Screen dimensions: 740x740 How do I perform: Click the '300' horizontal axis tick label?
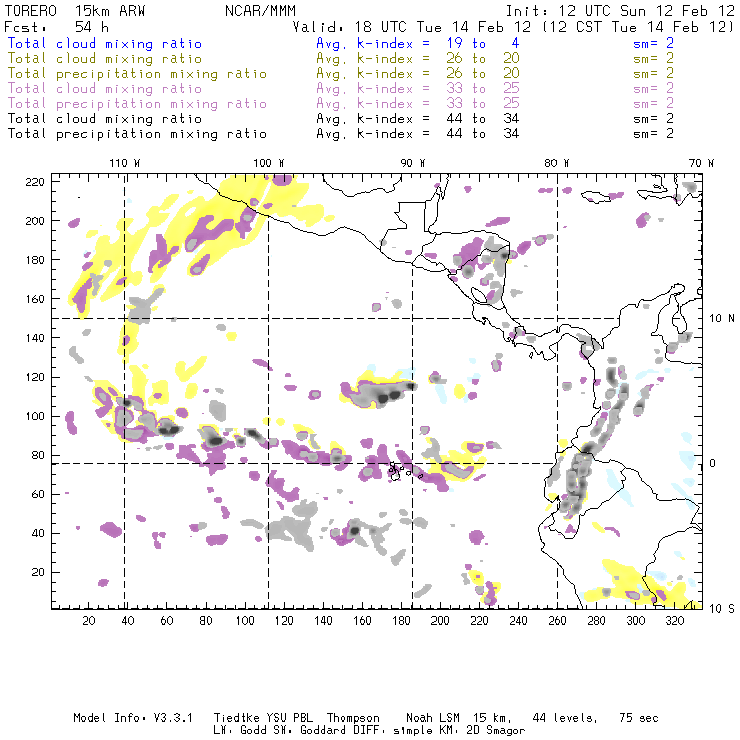[x=636, y=621]
